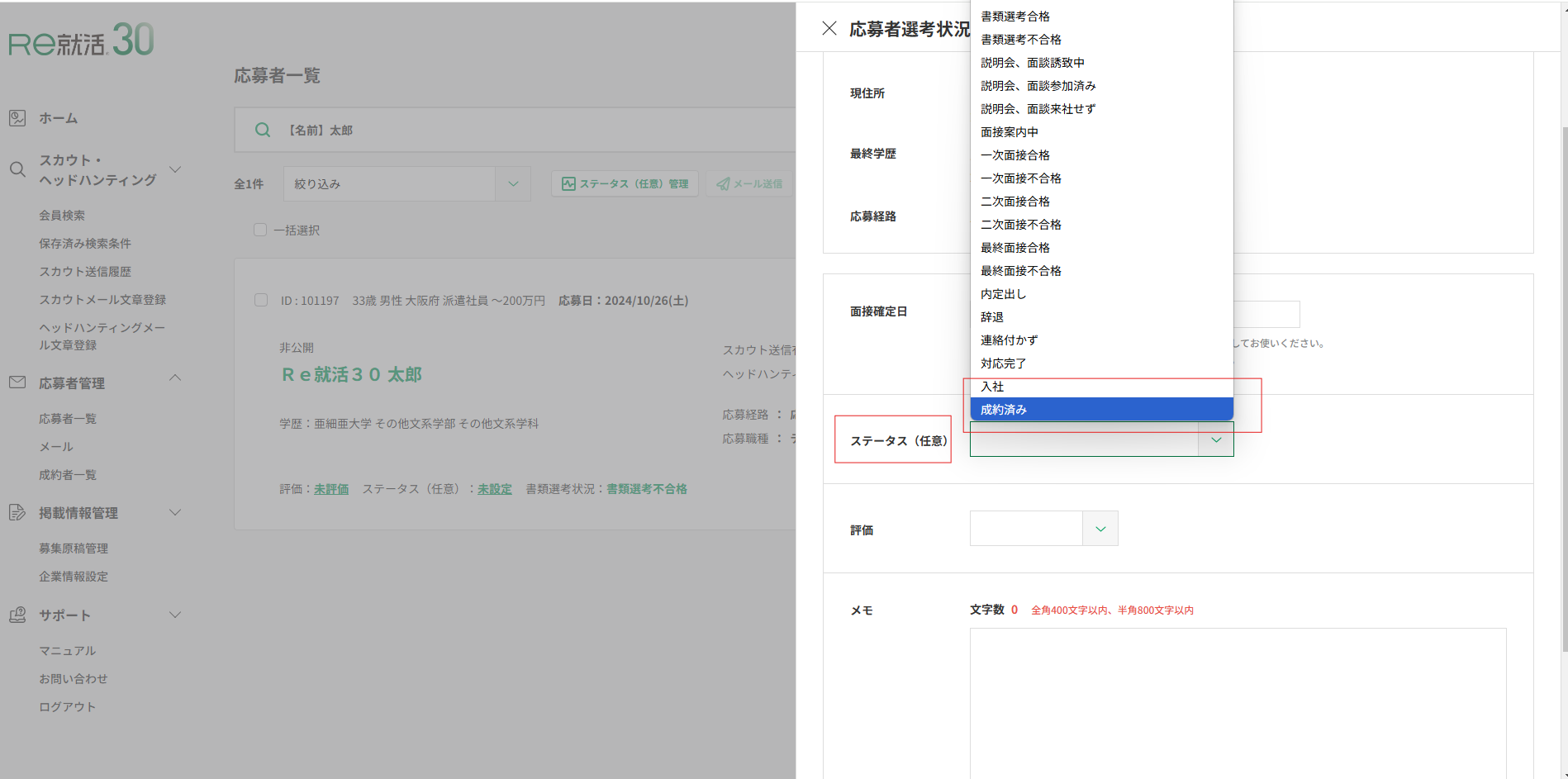Select 最終面接合格 option
Viewport: 1568px width, 779px height.
click(x=1102, y=248)
